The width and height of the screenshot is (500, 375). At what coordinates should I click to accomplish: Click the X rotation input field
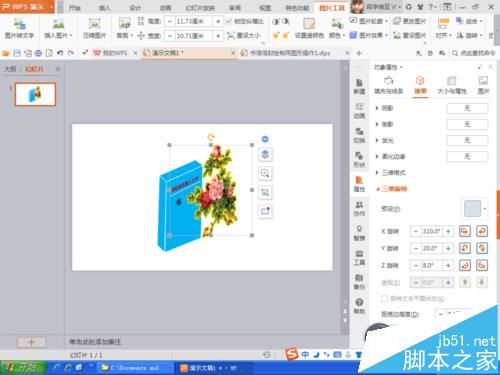click(x=432, y=231)
